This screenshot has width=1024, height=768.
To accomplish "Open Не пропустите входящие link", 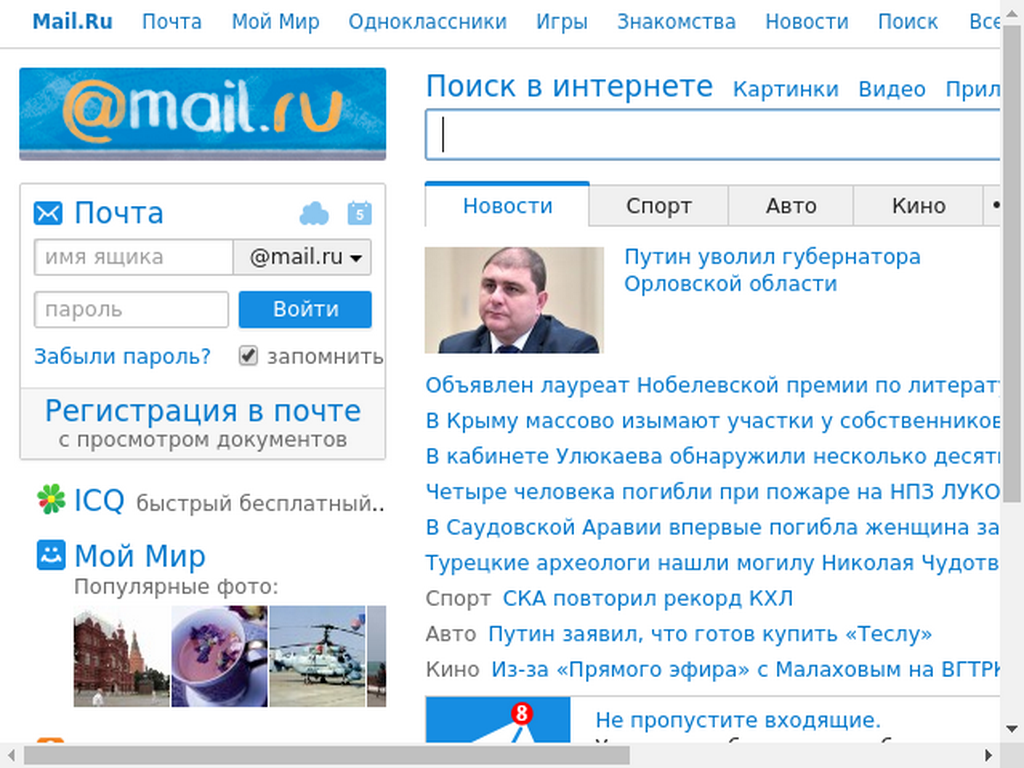I will pos(738,720).
